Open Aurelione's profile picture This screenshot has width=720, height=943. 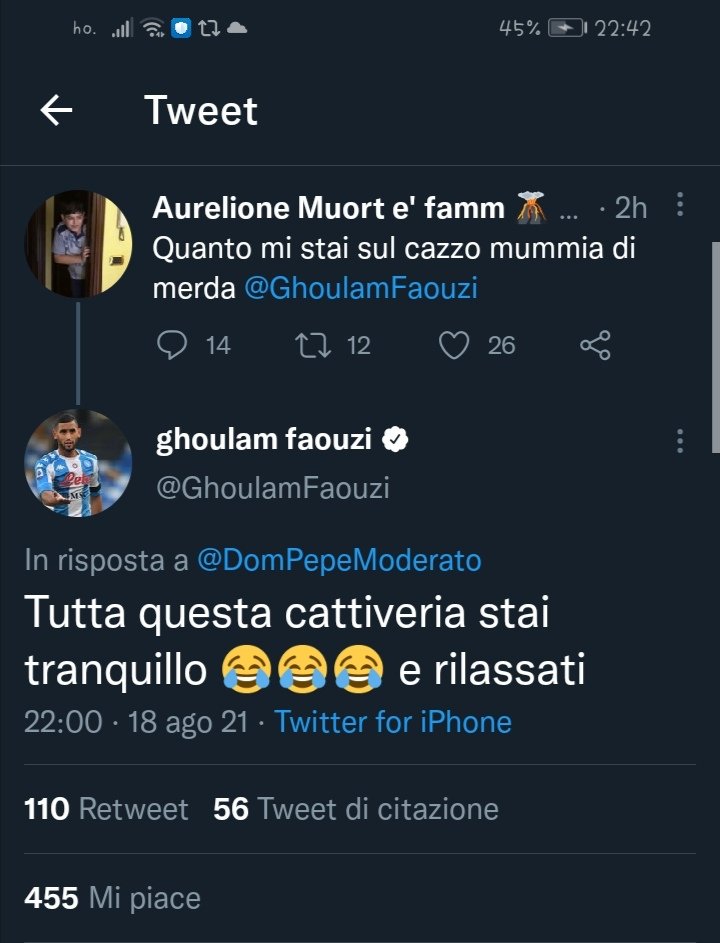(78, 244)
